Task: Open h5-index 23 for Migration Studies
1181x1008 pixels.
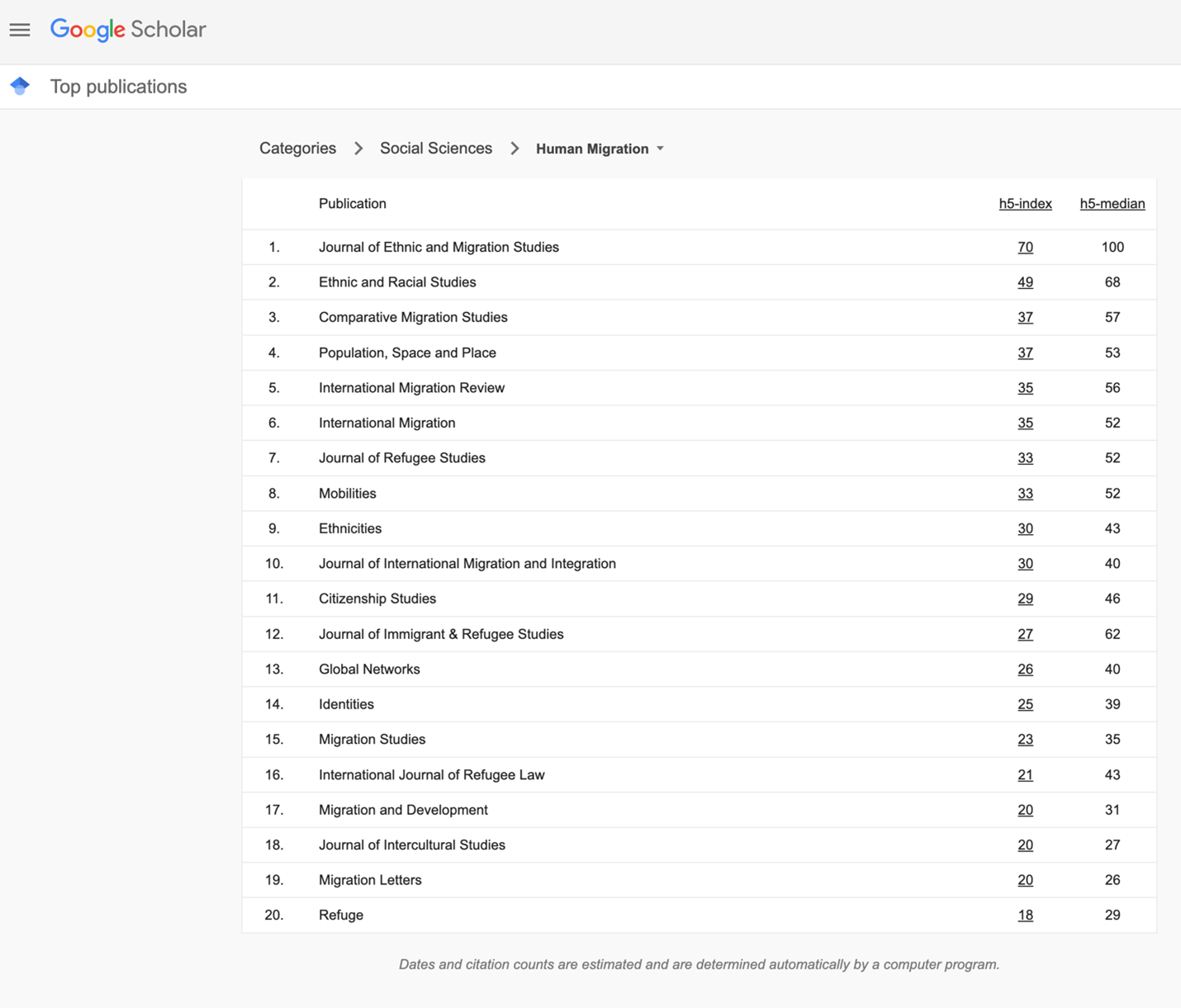Action: tap(1025, 740)
